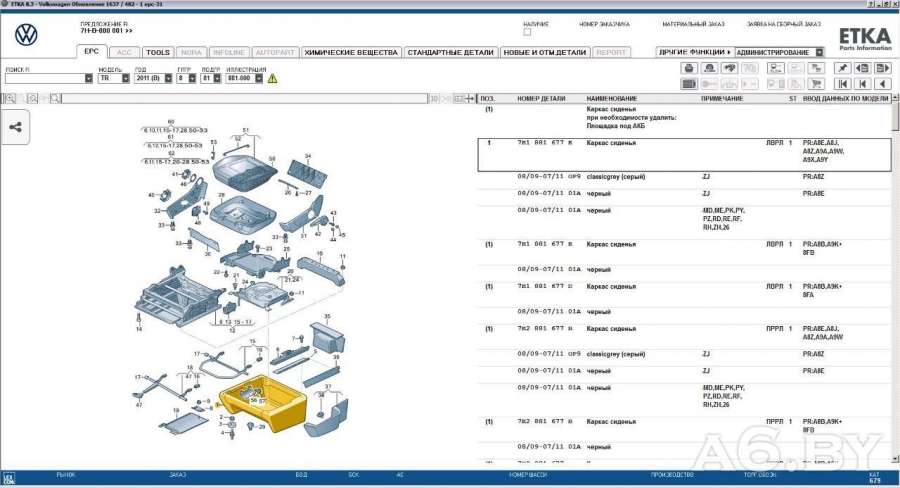Click the single left-arrow back icon
The height and width of the screenshot is (488, 900).
(x=882, y=84)
